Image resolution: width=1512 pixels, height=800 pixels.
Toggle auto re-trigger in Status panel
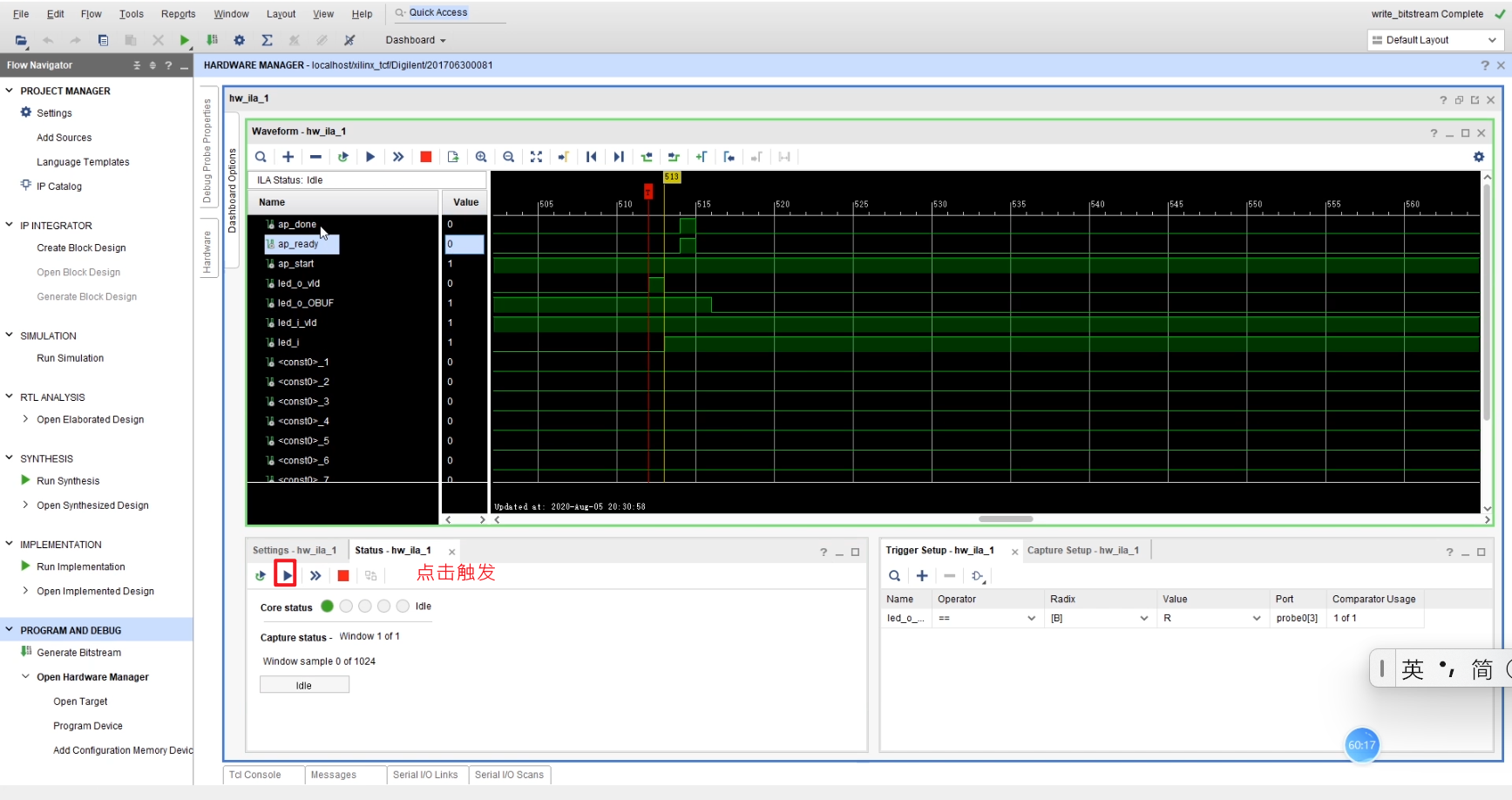[261, 576]
